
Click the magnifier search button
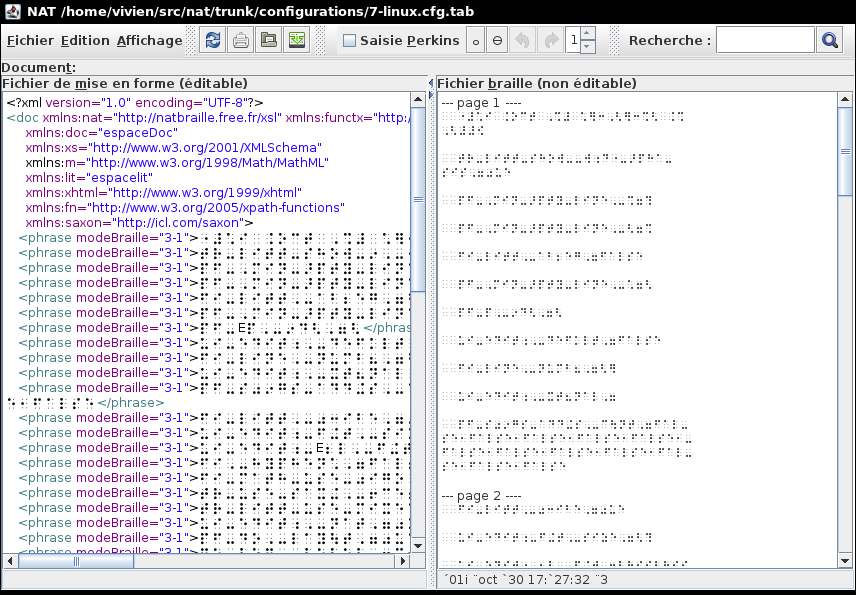(830, 41)
